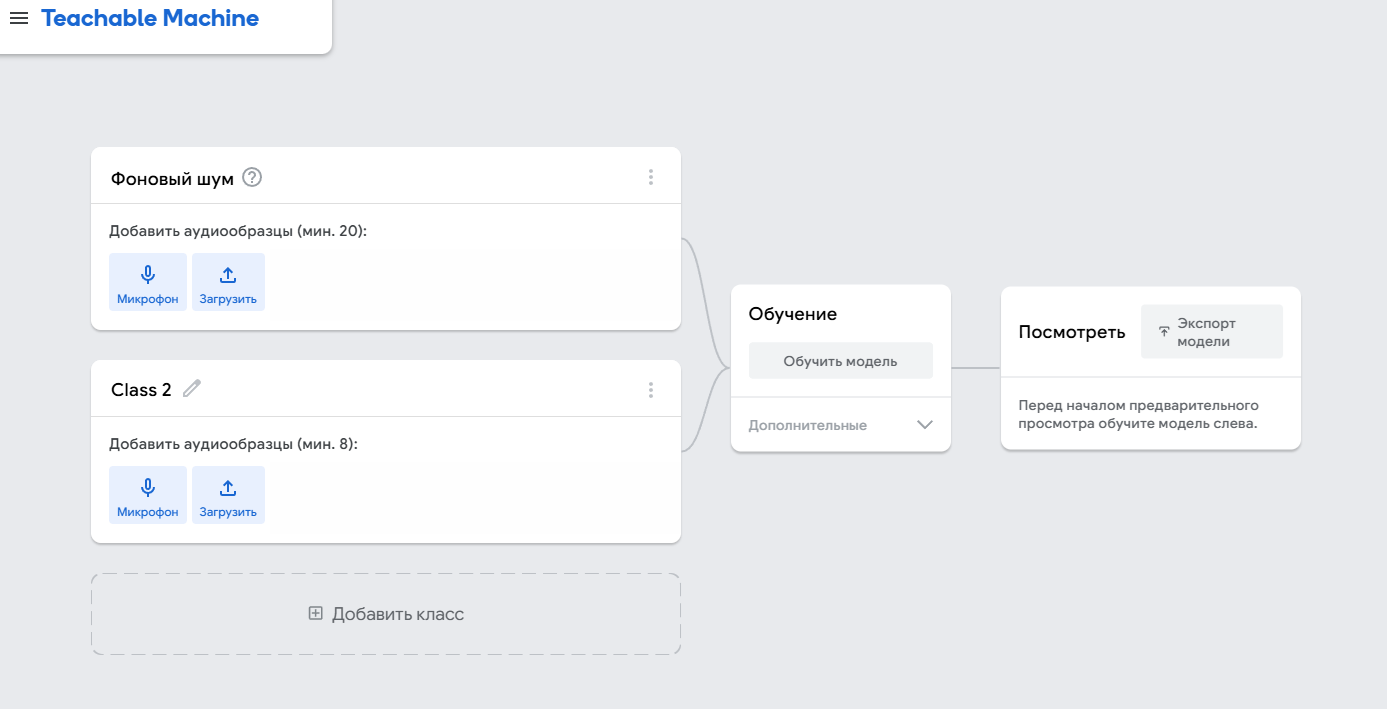The width and height of the screenshot is (1387, 709).
Task: Open the hamburger main menu
Action: [19, 18]
